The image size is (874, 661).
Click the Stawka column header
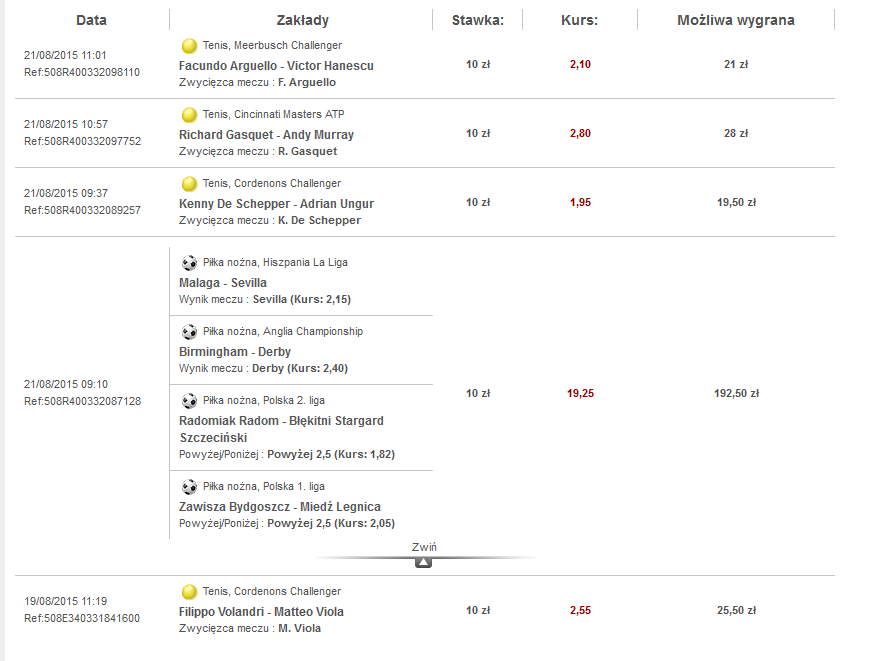[x=478, y=20]
